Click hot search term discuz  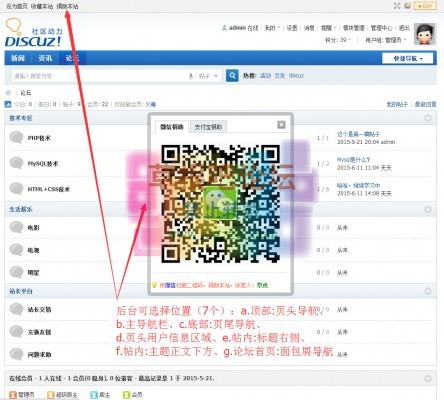(x=296, y=76)
